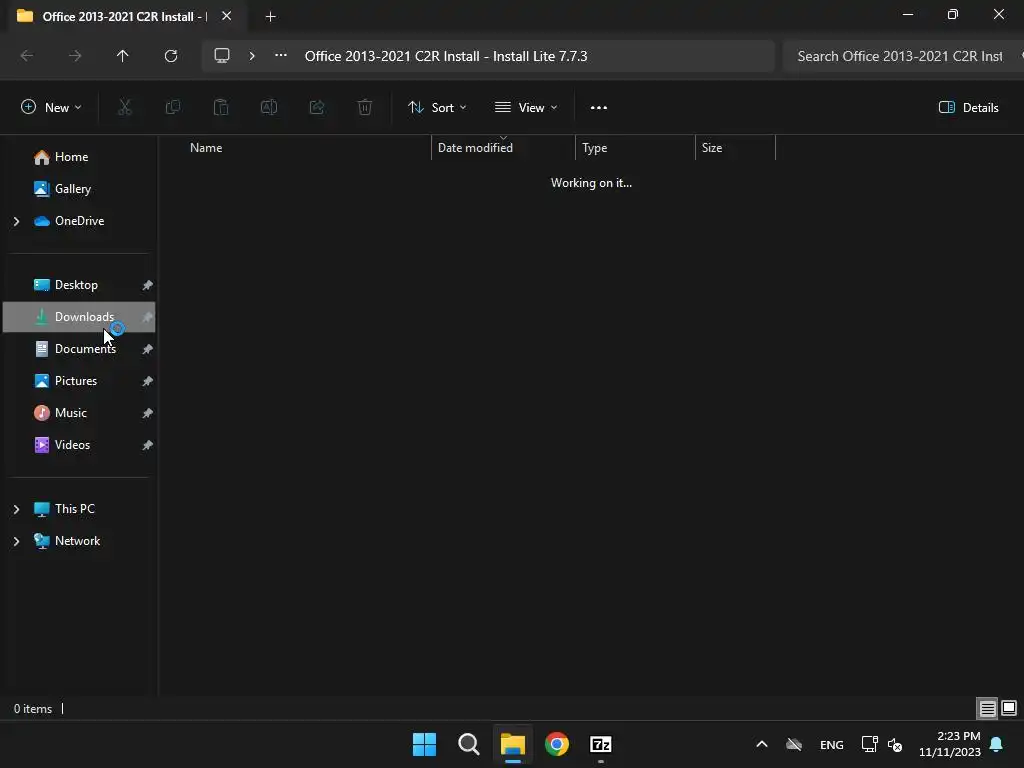Sort by the Name column header
The width and height of the screenshot is (1024, 768).
206,148
